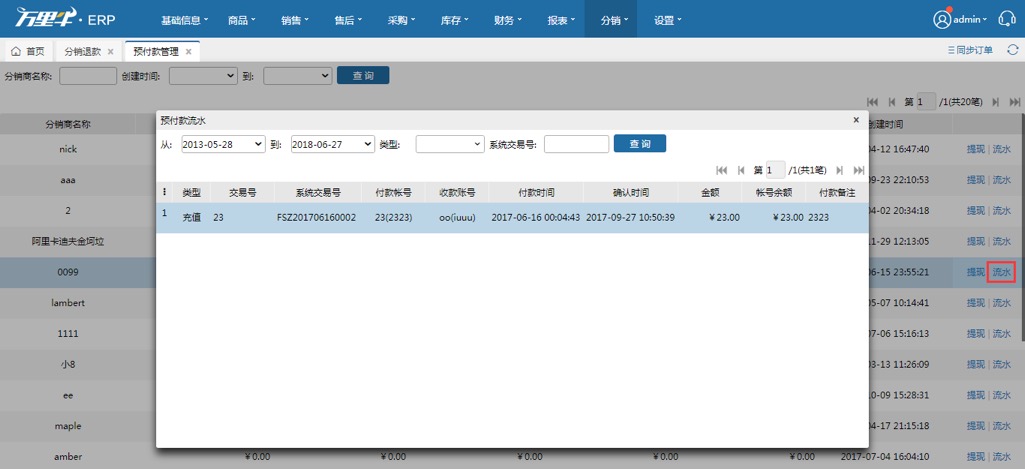1025x469 pixels.
Task: Open the 库存 menu
Action: [455, 20]
